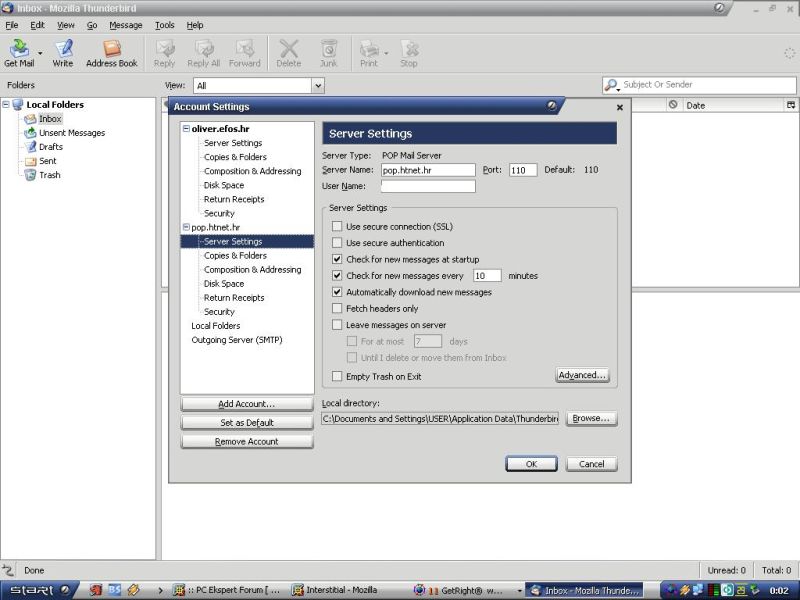This screenshot has height=600, width=800.
Task: Open the Address Book from toolbar
Action: click(111, 49)
